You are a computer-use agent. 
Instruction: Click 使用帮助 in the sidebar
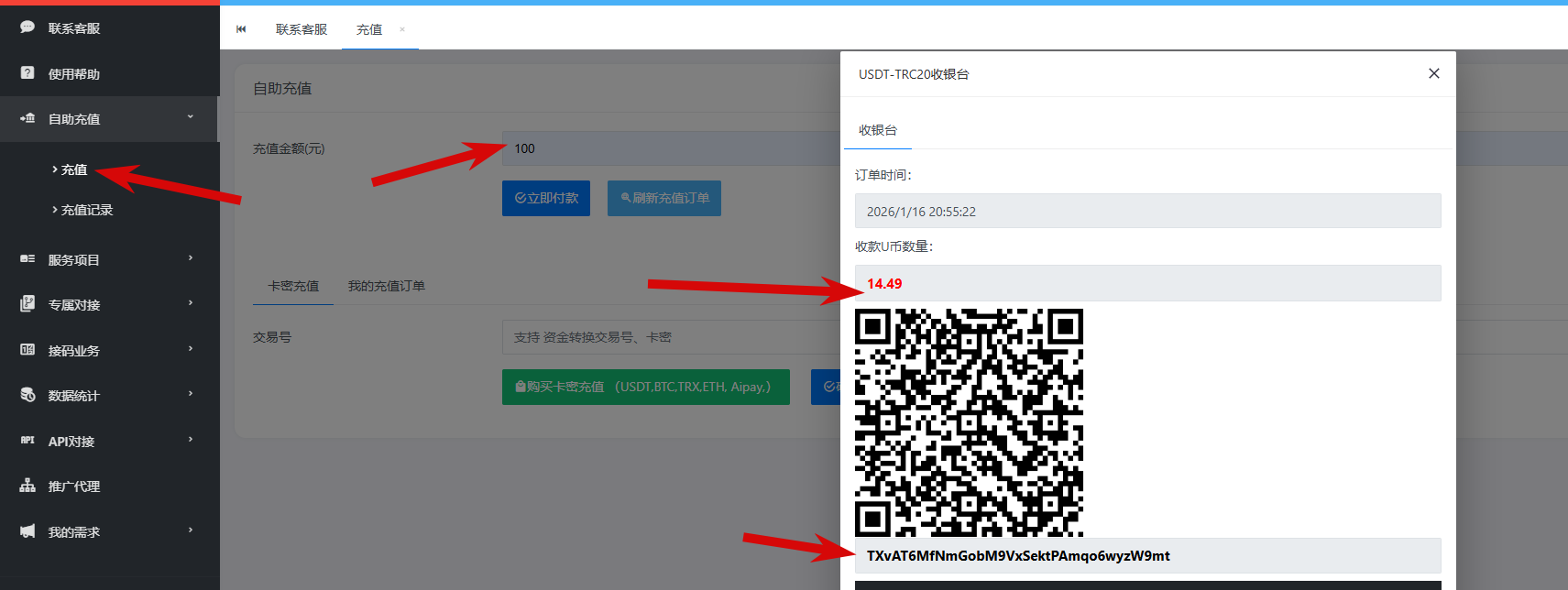point(74,74)
